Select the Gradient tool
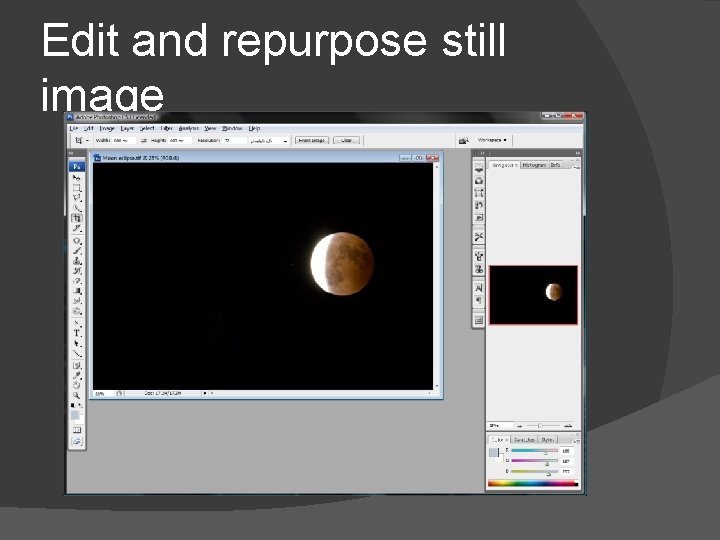 pyautogui.click(x=77, y=291)
